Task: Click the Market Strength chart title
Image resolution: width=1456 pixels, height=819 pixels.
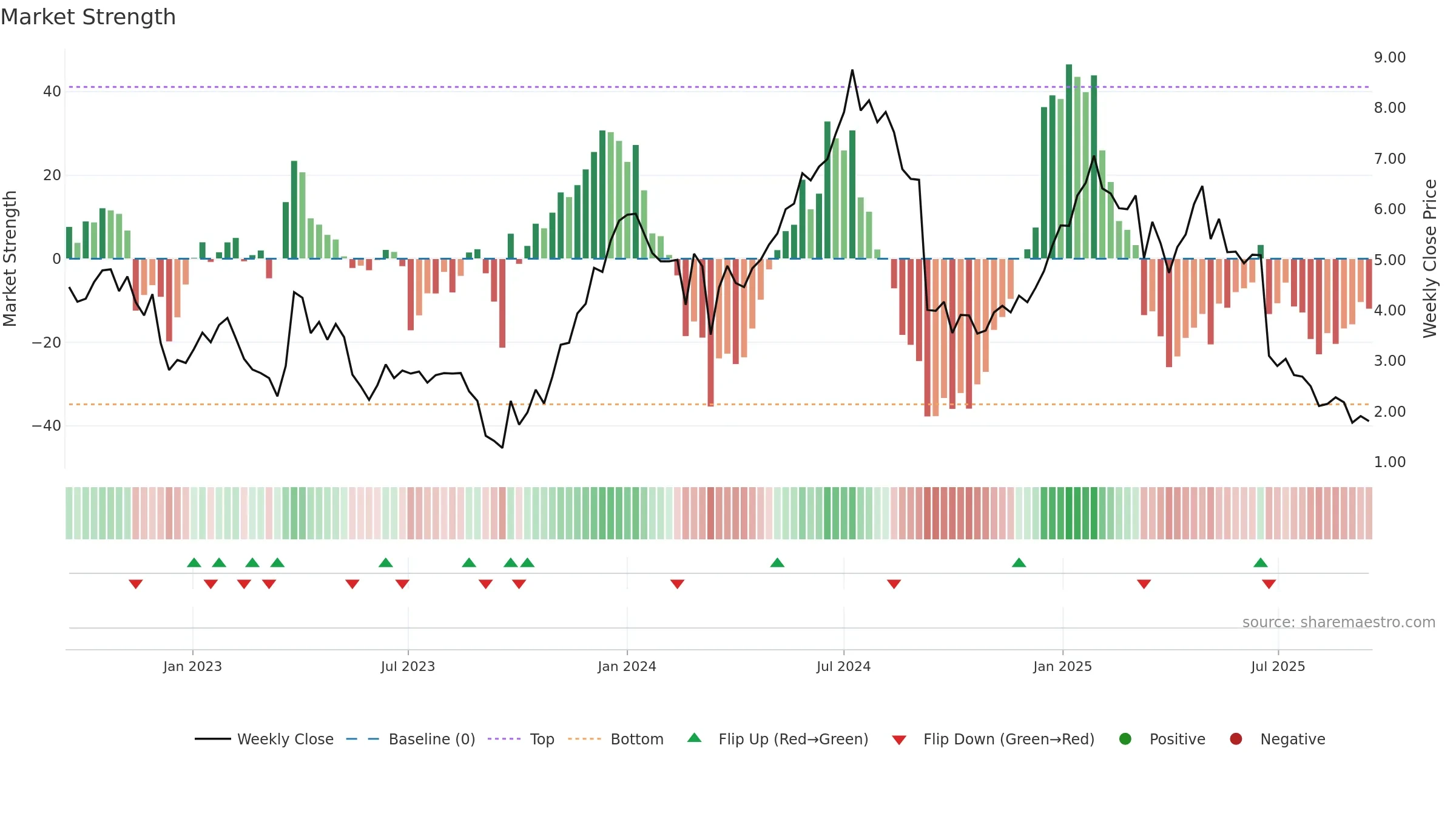Action: pos(88,17)
